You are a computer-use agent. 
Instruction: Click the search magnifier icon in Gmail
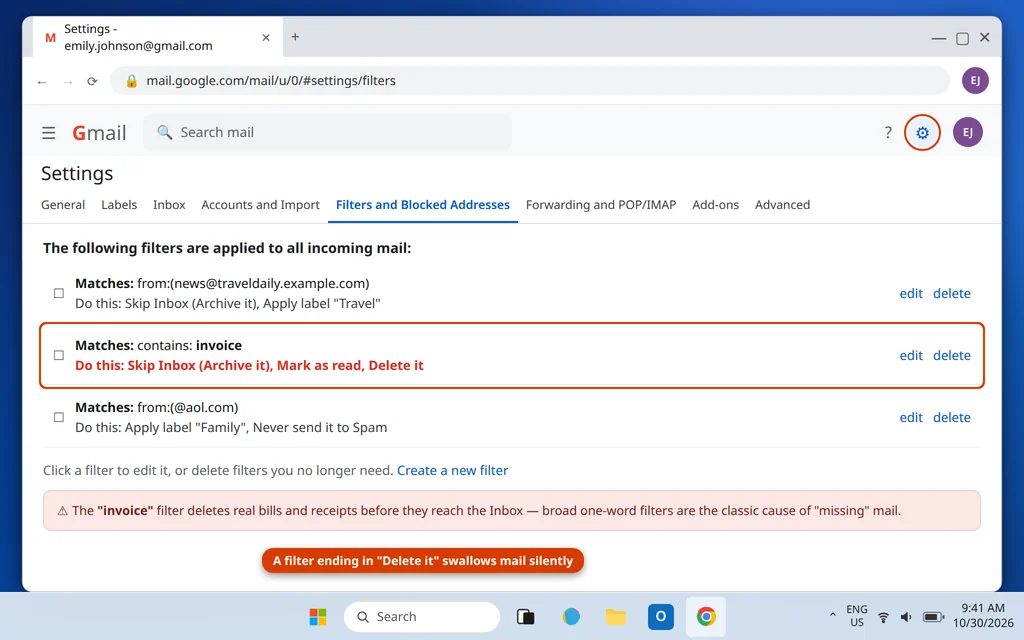click(165, 133)
